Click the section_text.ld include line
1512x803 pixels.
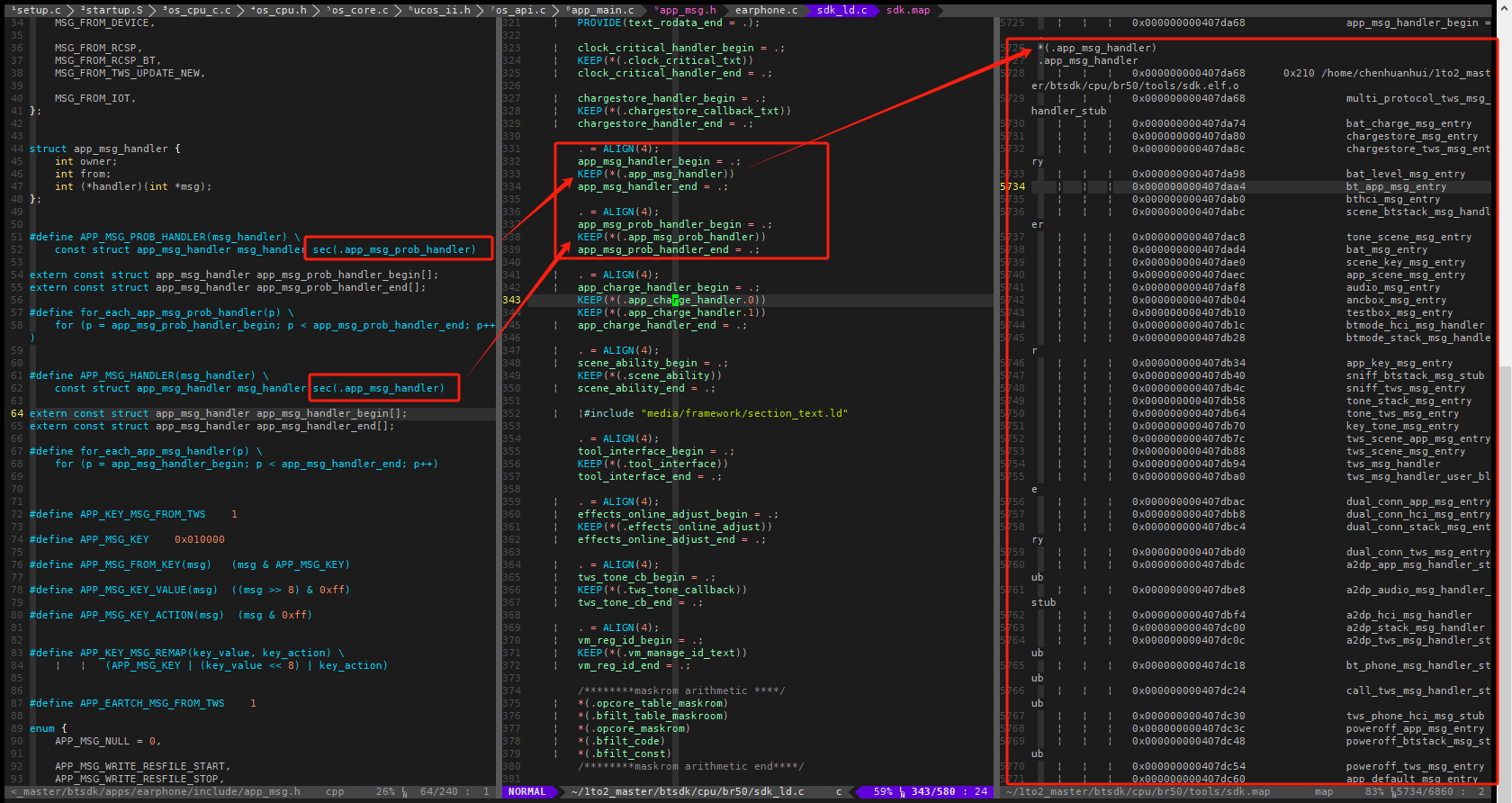click(x=715, y=414)
